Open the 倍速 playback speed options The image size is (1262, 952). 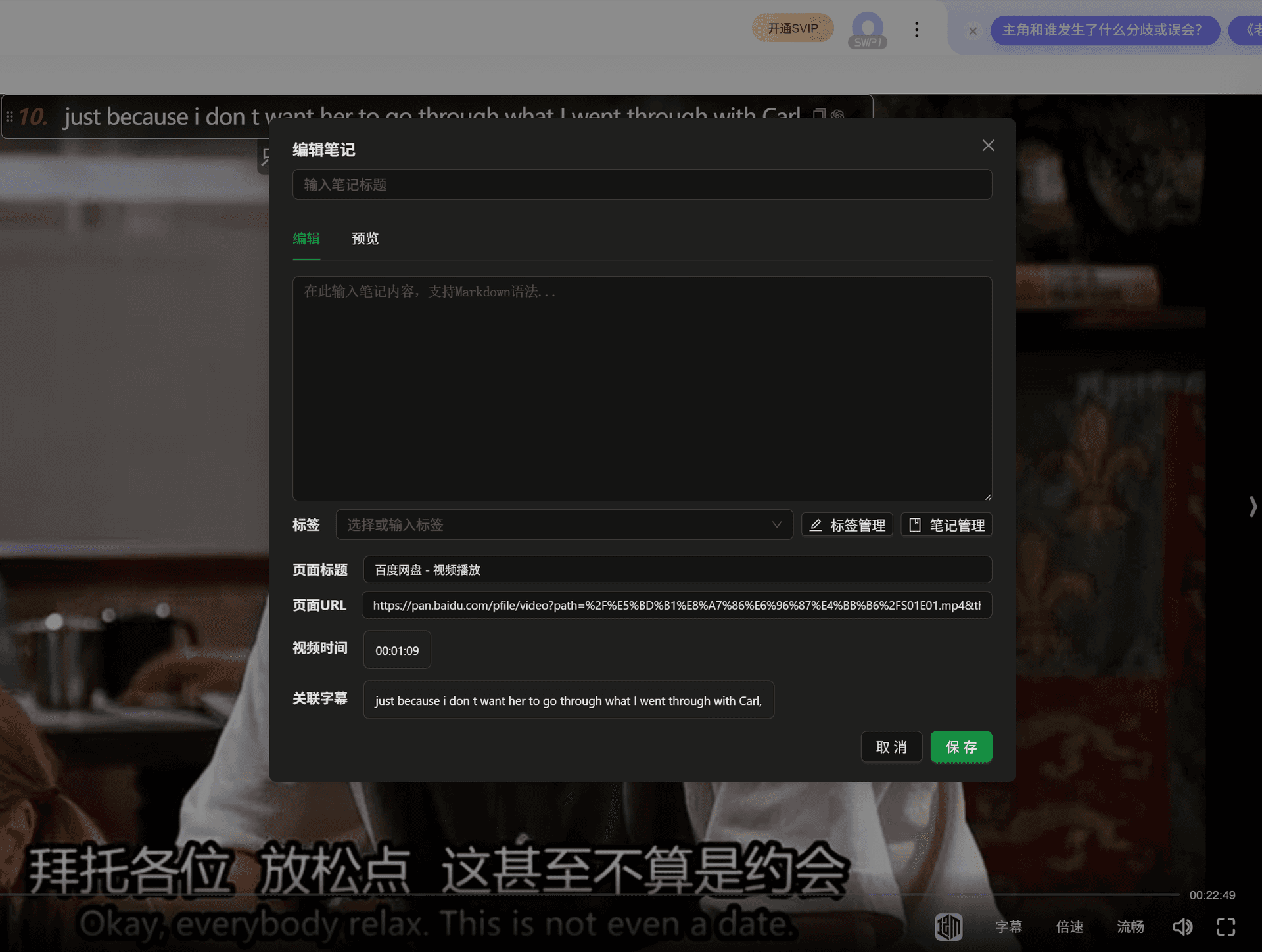pos(1069,927)
